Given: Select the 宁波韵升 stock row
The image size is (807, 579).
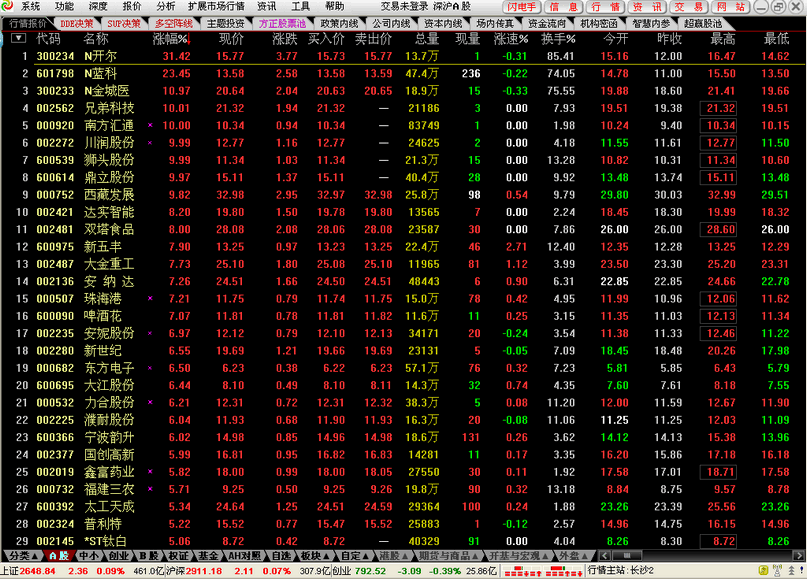Looking at the screenshot, I should pos(403,437).
